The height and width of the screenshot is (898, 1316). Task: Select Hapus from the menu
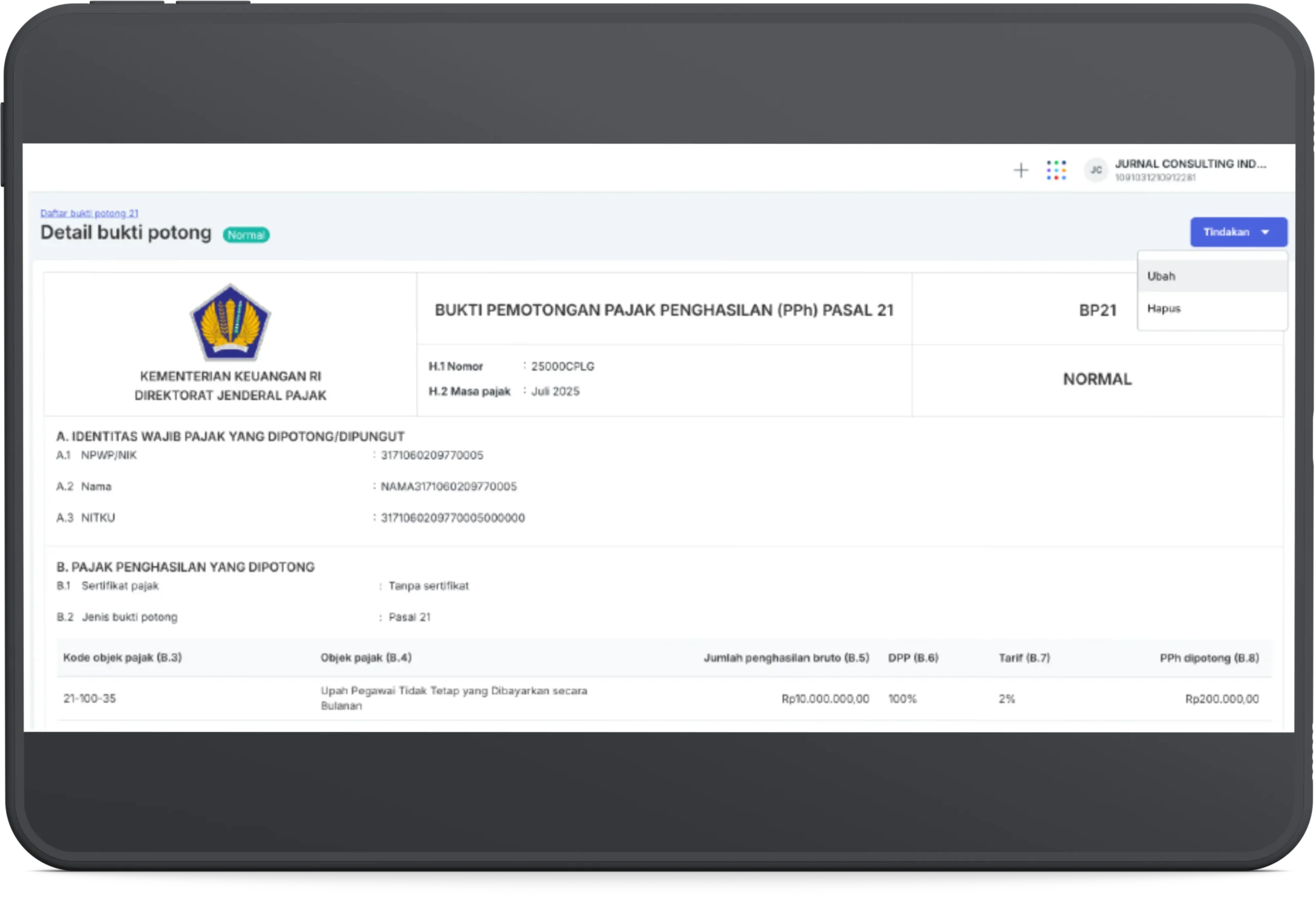point(1164,308)
